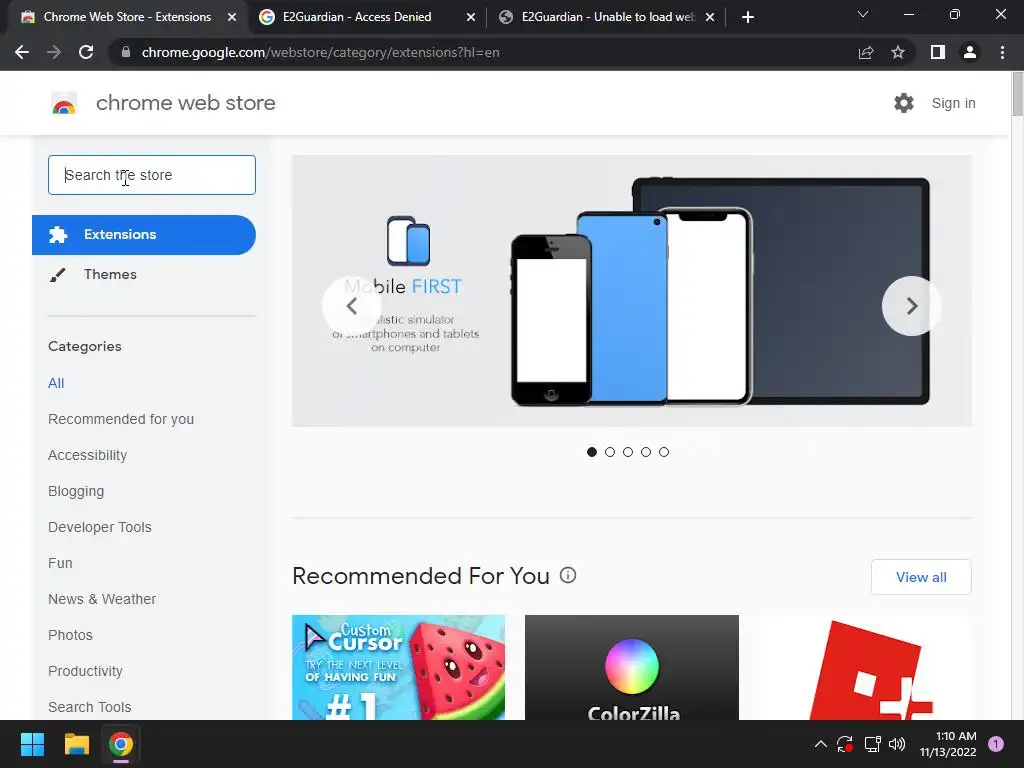Click the page vertical scrollbar thumb
The height and width of the screenshot is (768, 1024).
tap(1017, 95)
